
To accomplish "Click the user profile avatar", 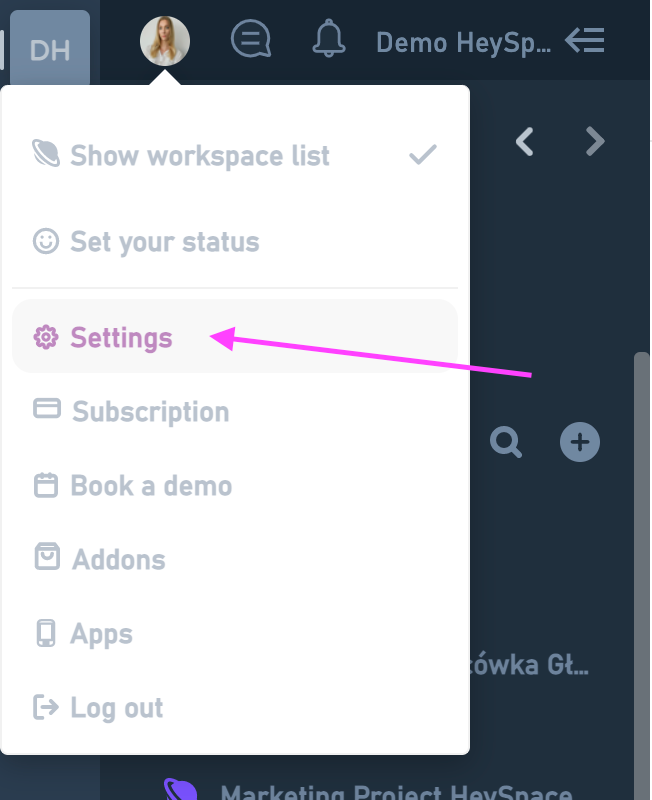I will point(165,41).
